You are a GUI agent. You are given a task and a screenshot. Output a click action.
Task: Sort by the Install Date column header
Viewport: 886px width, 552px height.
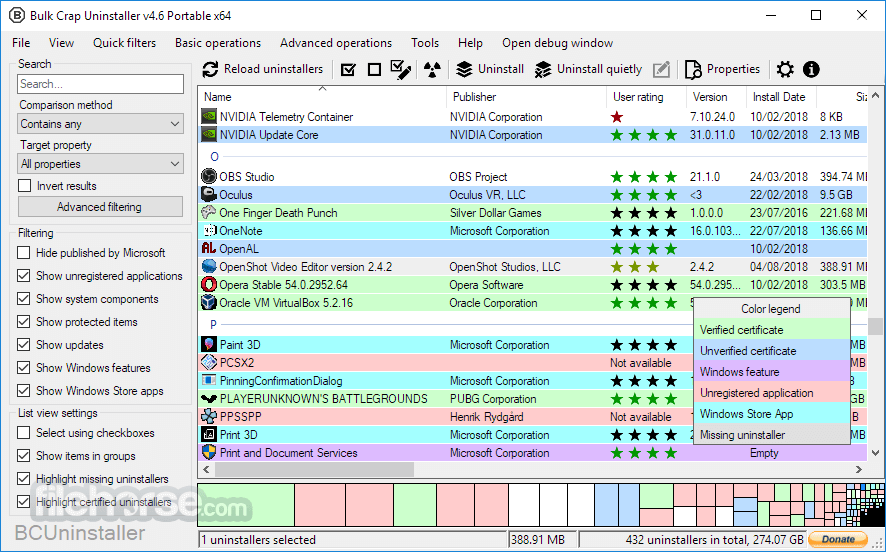pyautogui.click(x=781, y=97)
